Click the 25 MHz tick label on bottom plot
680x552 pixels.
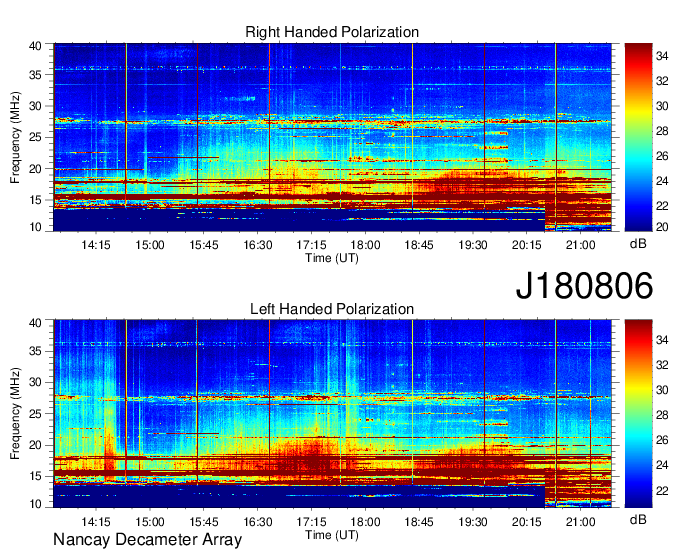point(35,414)
